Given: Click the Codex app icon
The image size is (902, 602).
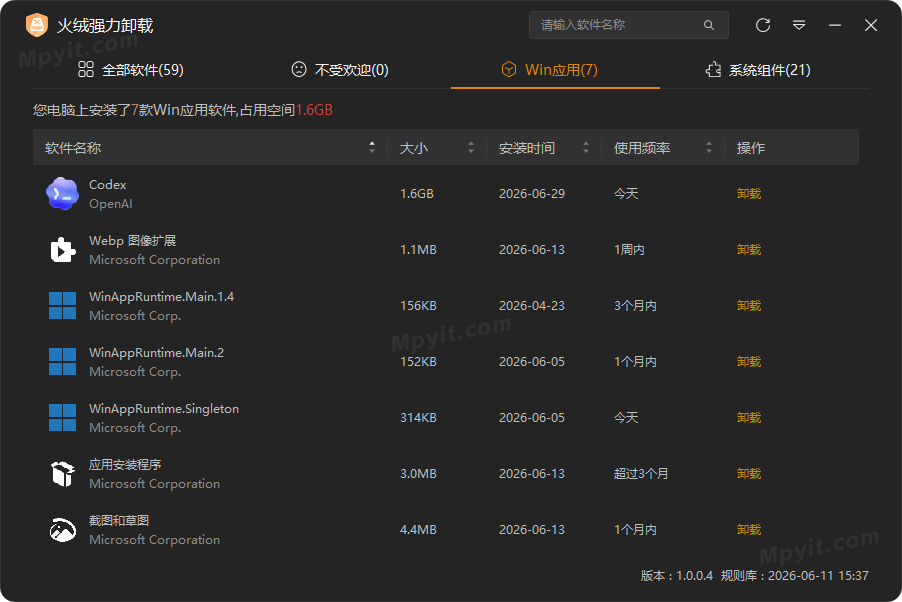Looking at the screenshot, I should tap(62, 194).
